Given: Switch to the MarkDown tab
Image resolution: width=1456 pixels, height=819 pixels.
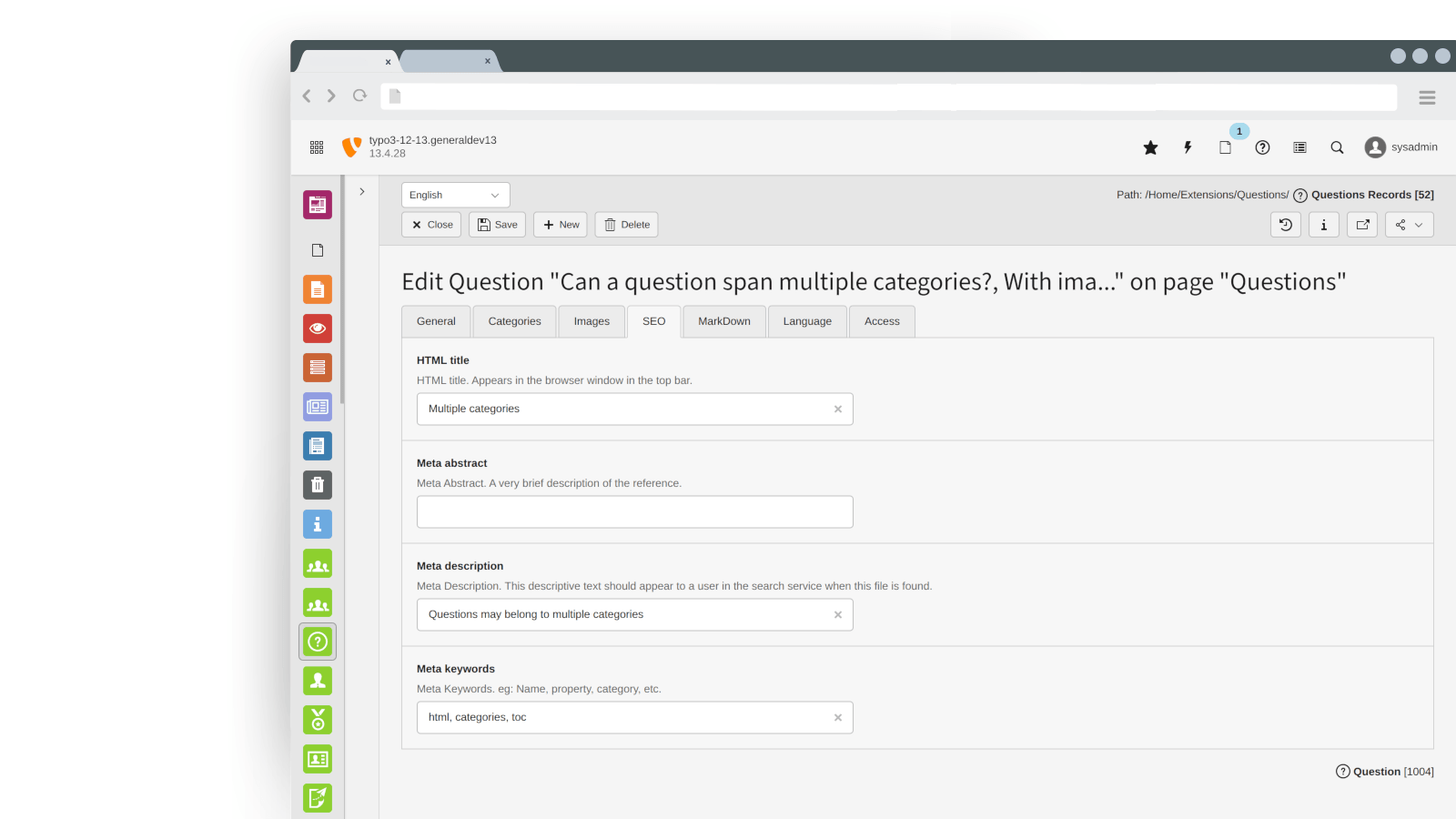Looking at the screenshot, I should (723, 321).
